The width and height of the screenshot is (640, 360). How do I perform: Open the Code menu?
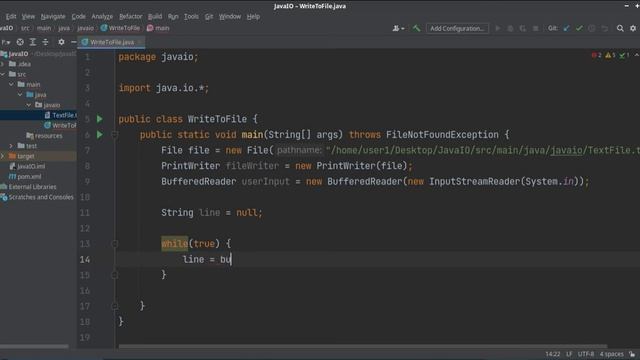point(78,16)
